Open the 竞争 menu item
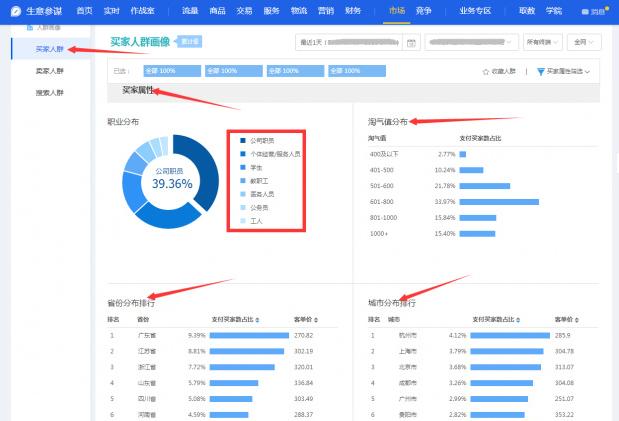Screen dimensions: 619x421 [x=424, y=11]
